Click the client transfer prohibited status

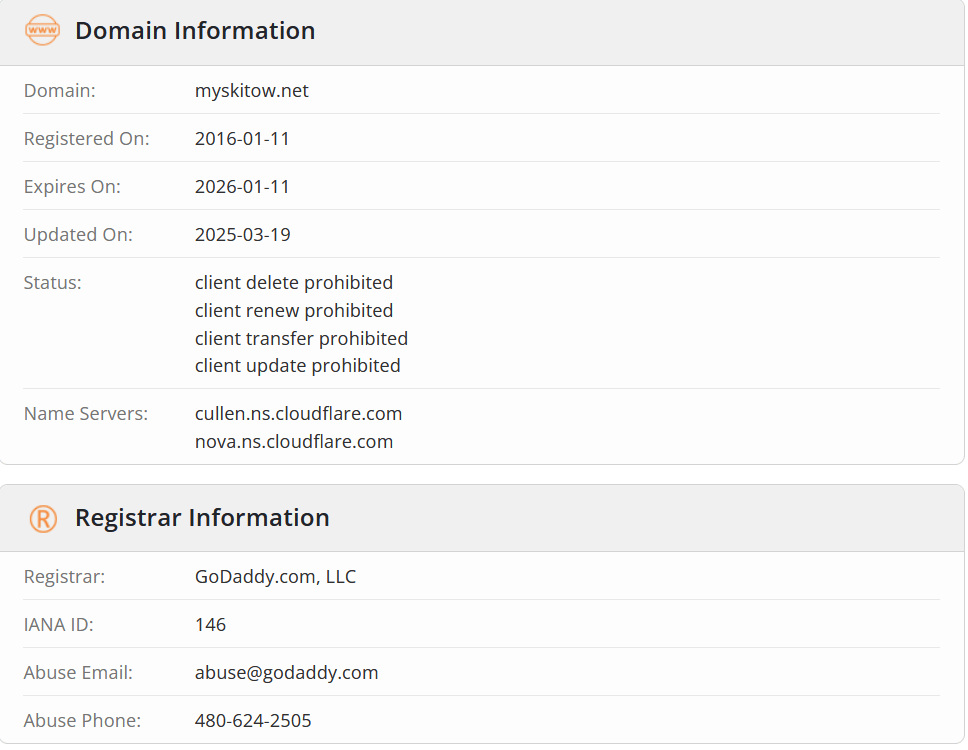[x=301, y=339]
